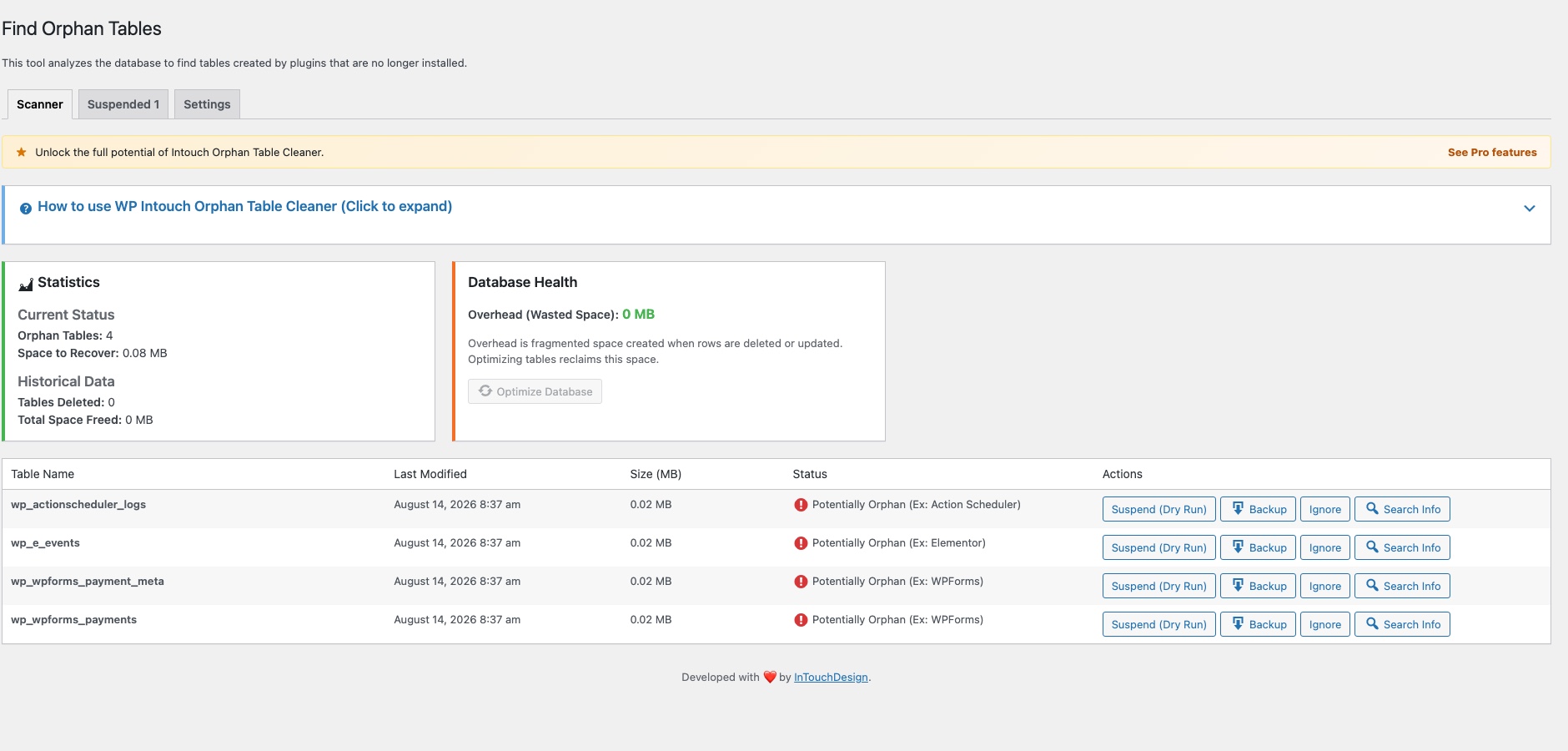Click the Size (MB) column header
1568x751 pixels.
pyautogui.click(x=656, y=474)
